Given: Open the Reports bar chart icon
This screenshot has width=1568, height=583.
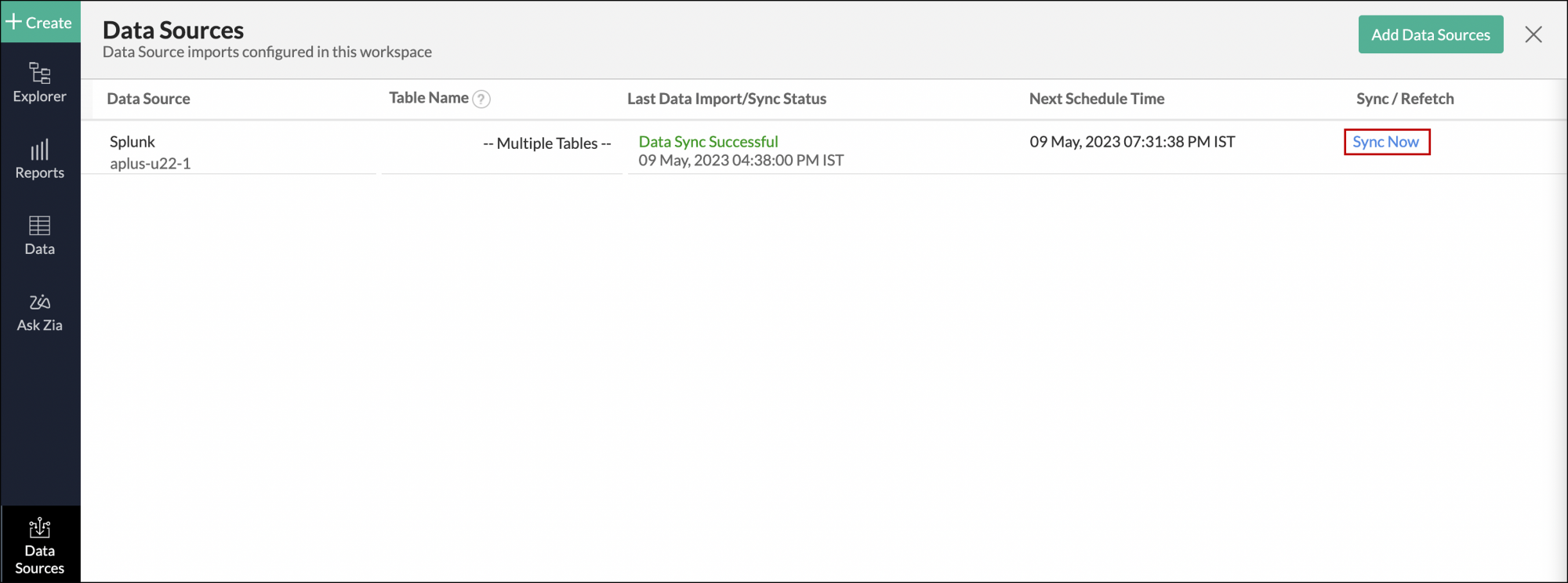Looking at the screenshot, I should [39, 150].
